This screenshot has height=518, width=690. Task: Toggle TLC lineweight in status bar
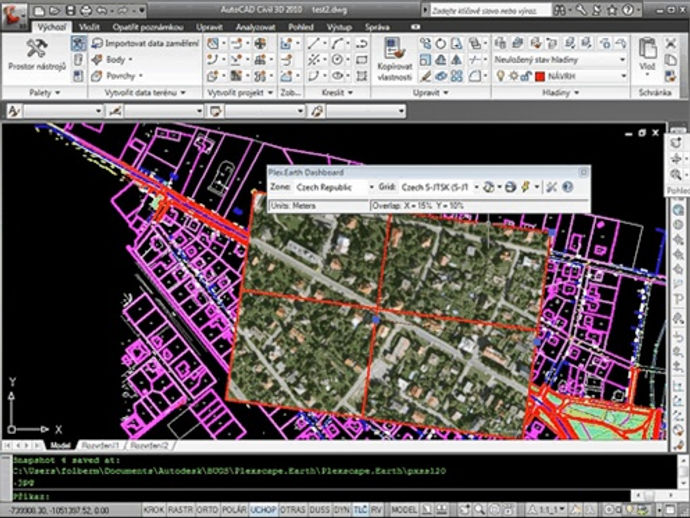[x=361, y=510]
